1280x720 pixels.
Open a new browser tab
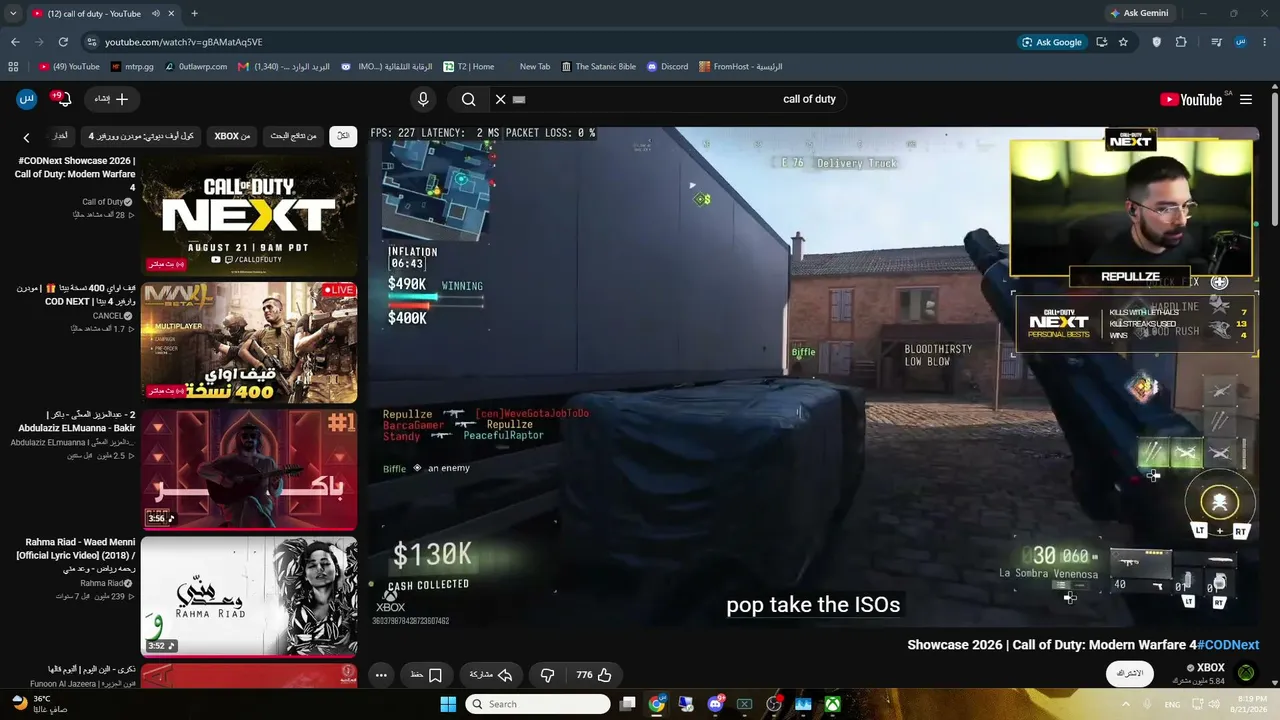[194, 14]
